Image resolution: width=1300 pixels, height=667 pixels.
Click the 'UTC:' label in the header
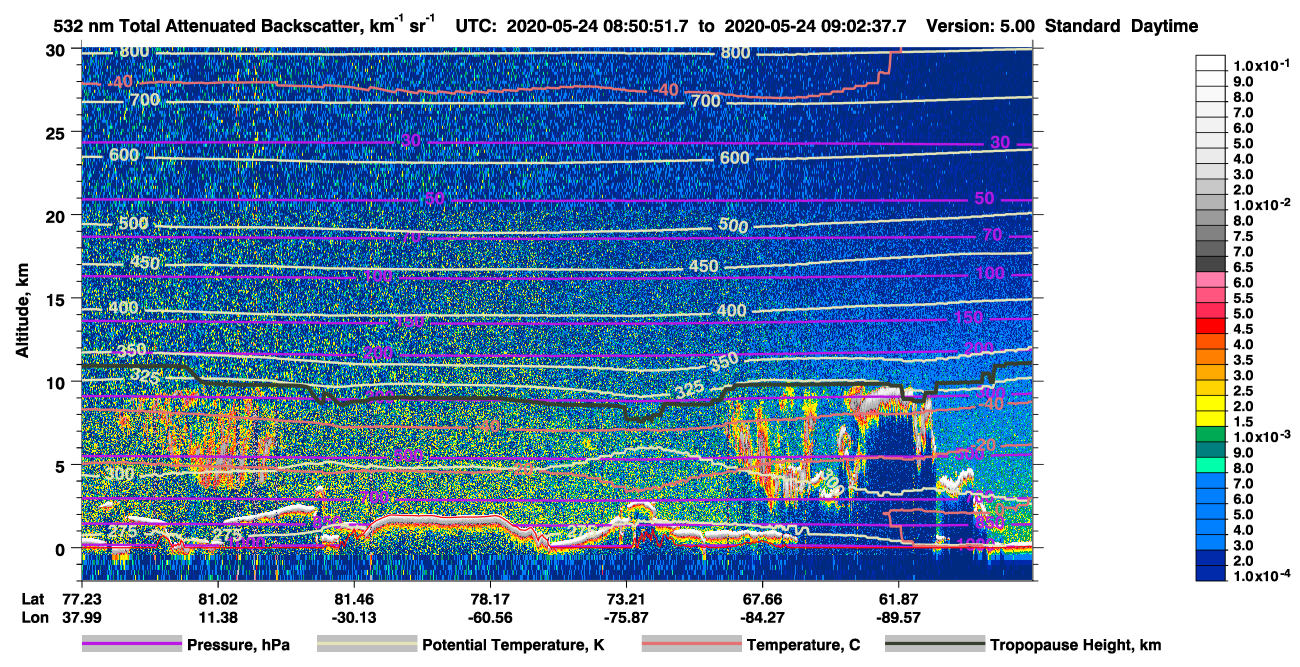(x=477, y=27)
